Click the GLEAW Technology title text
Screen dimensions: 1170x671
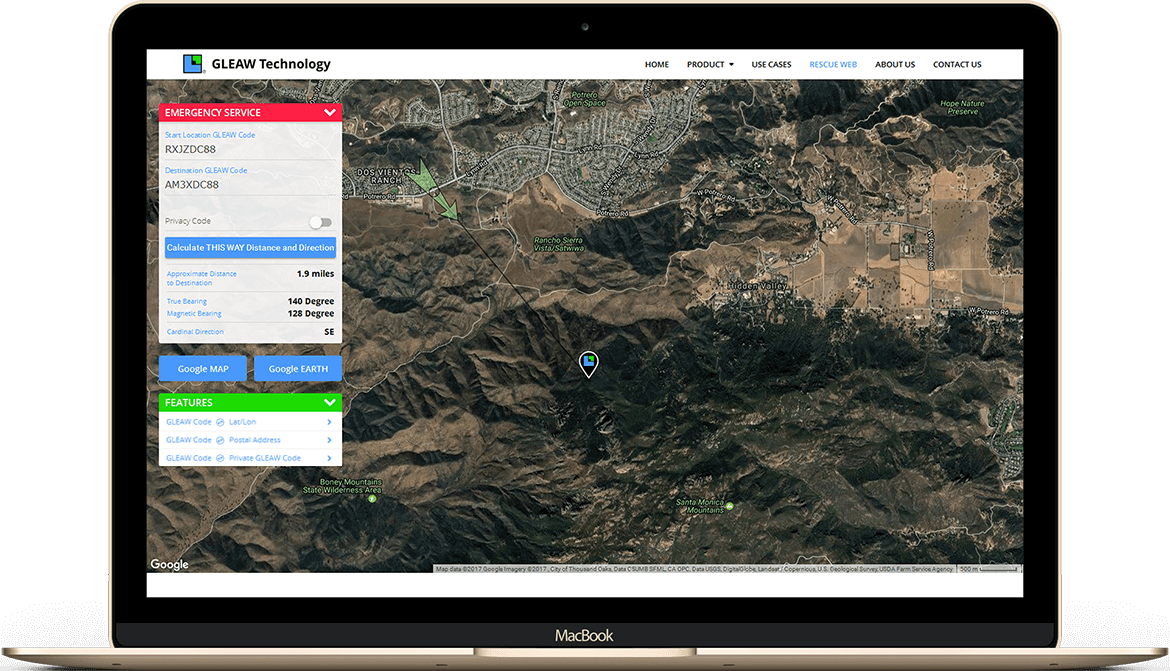[271, 64]
